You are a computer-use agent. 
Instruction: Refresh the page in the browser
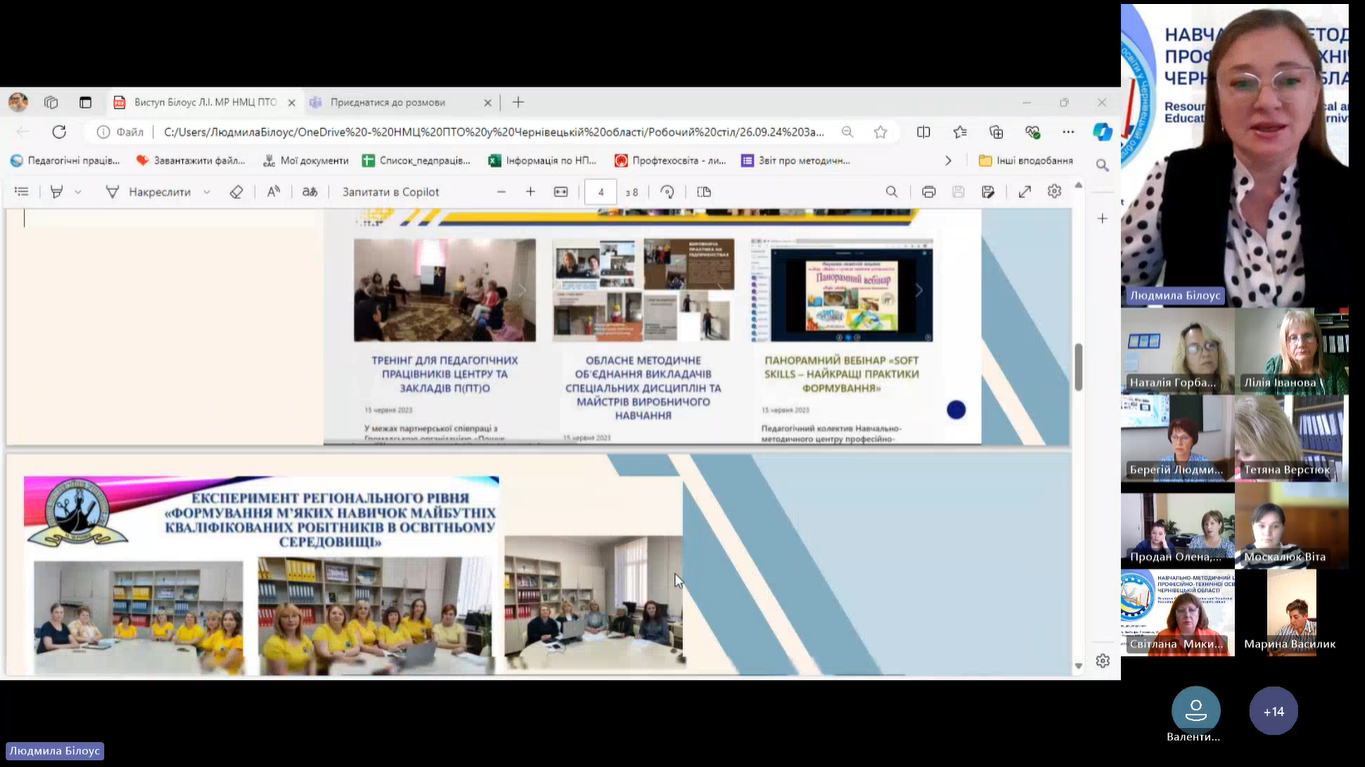[x=59, y=132]
